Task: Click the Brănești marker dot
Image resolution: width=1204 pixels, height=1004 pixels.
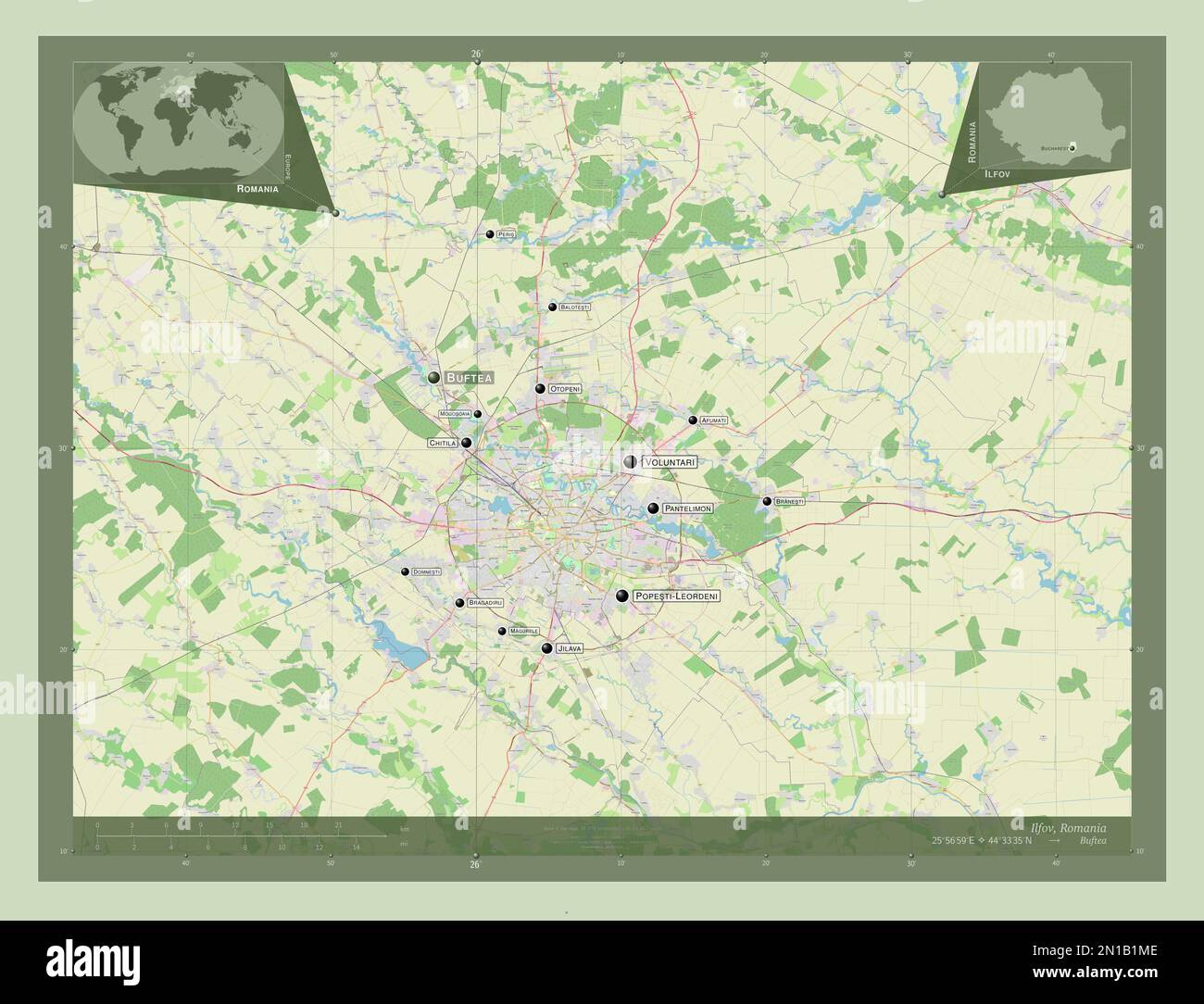Action: click(x=767, y=501)
